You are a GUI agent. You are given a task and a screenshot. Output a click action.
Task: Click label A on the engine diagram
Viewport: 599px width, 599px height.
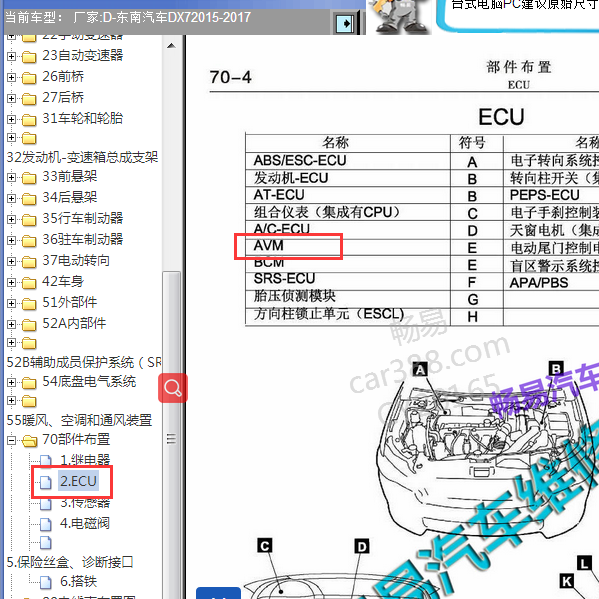point(420,369)
